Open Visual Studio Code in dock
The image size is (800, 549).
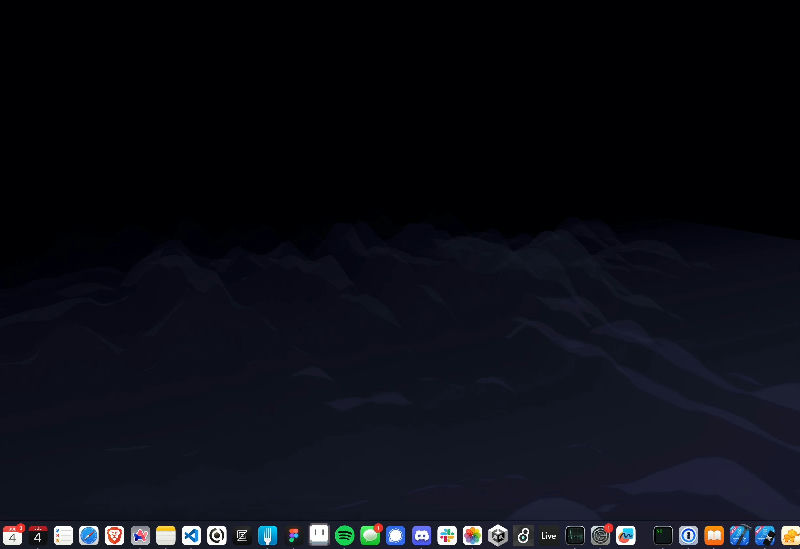191,536
